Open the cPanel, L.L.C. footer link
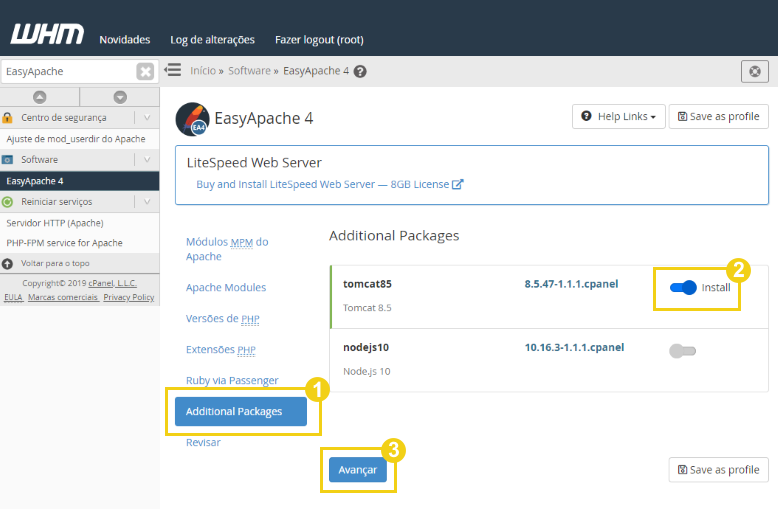This screenshot has height=509, width=778. (x=113, y=283)
